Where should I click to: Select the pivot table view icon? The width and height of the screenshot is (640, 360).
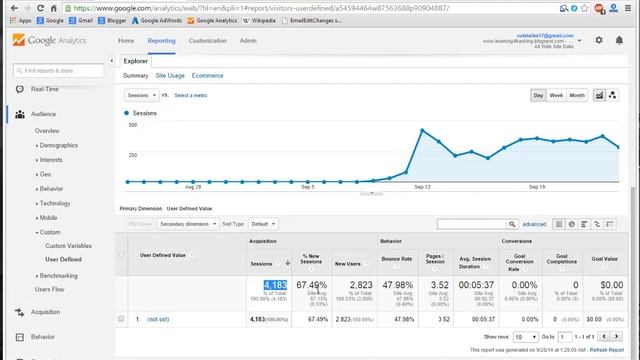click(x=610, y=224)
